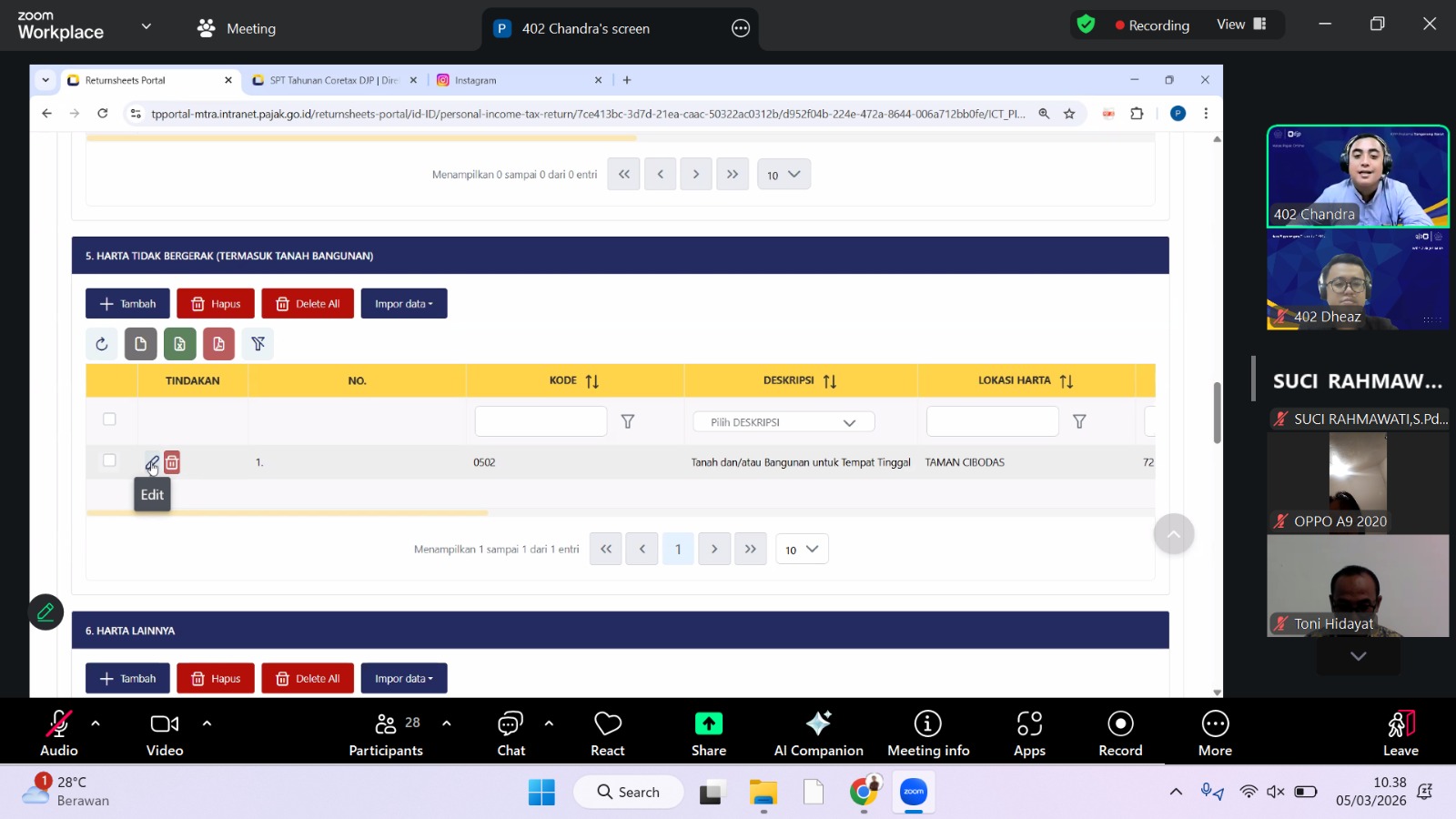Image resolution: width=1456 pixels, height=819 pixels.
Task: Click the edit pencil icon in row 1
Action: (152, 462)
